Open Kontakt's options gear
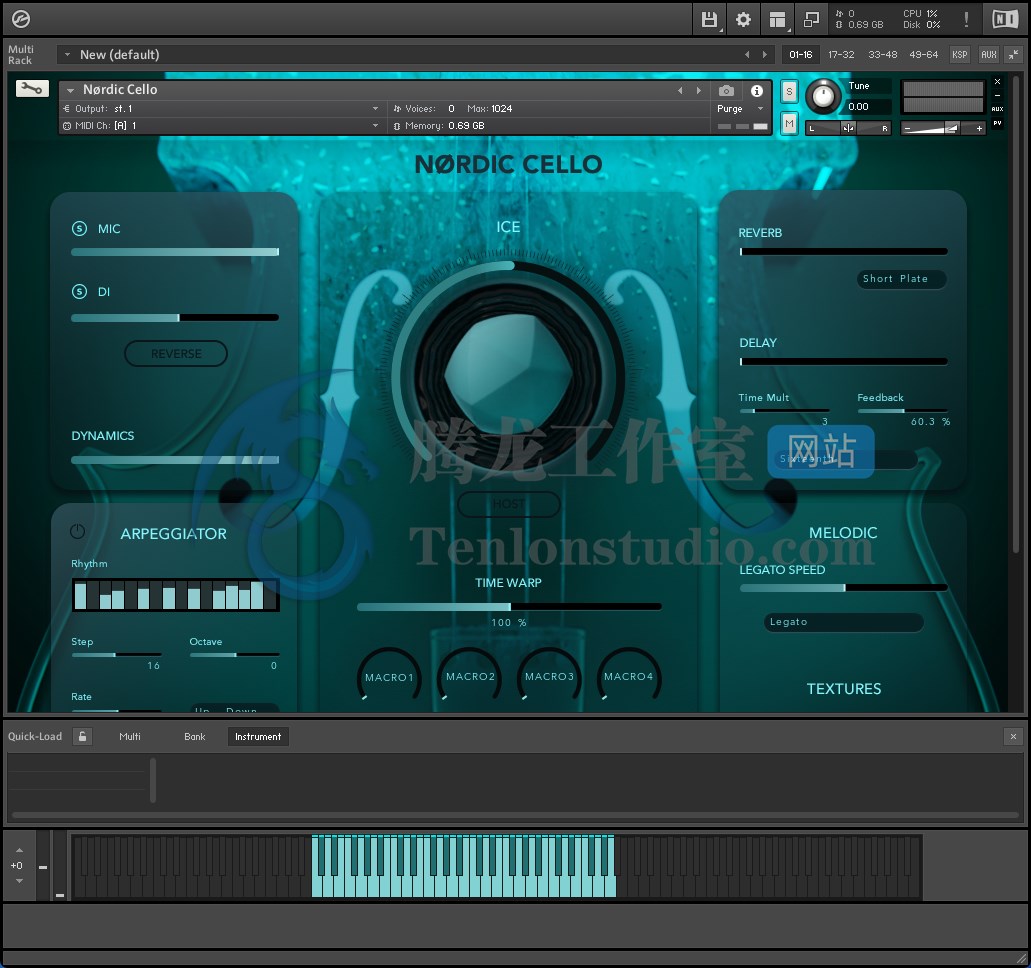This screenshot has width=1031, height=968. (x=742, y=19)
